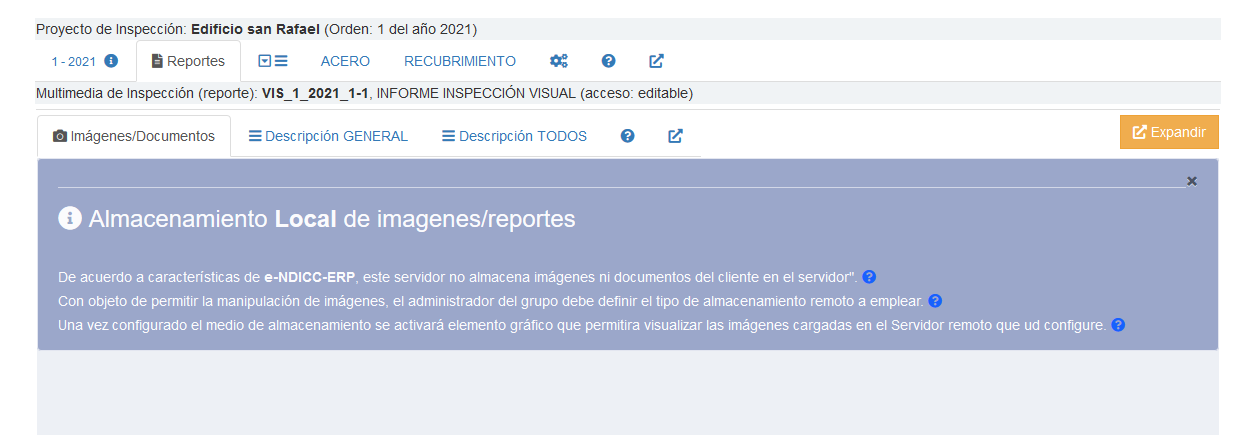
Task: Close the local storage info panel
Action: 1191,181
